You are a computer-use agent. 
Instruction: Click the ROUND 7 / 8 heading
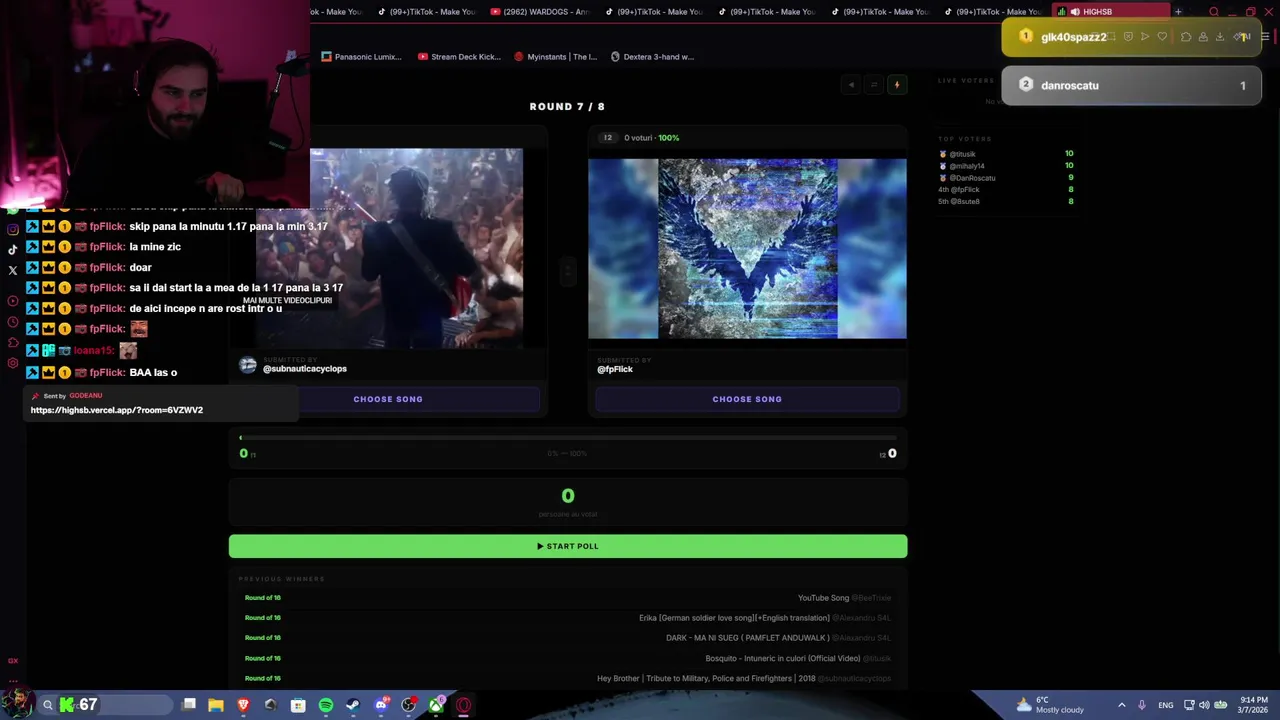pos(567,106)
